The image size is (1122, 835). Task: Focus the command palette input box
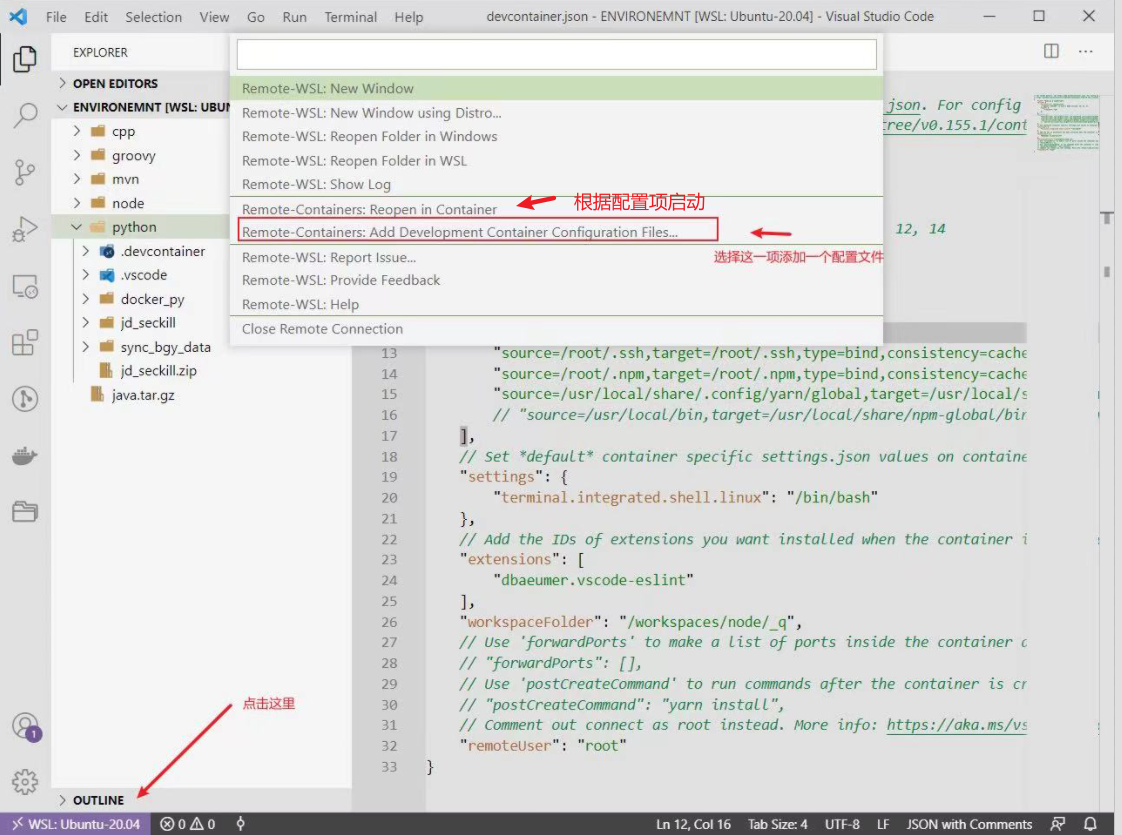point(557,54)
